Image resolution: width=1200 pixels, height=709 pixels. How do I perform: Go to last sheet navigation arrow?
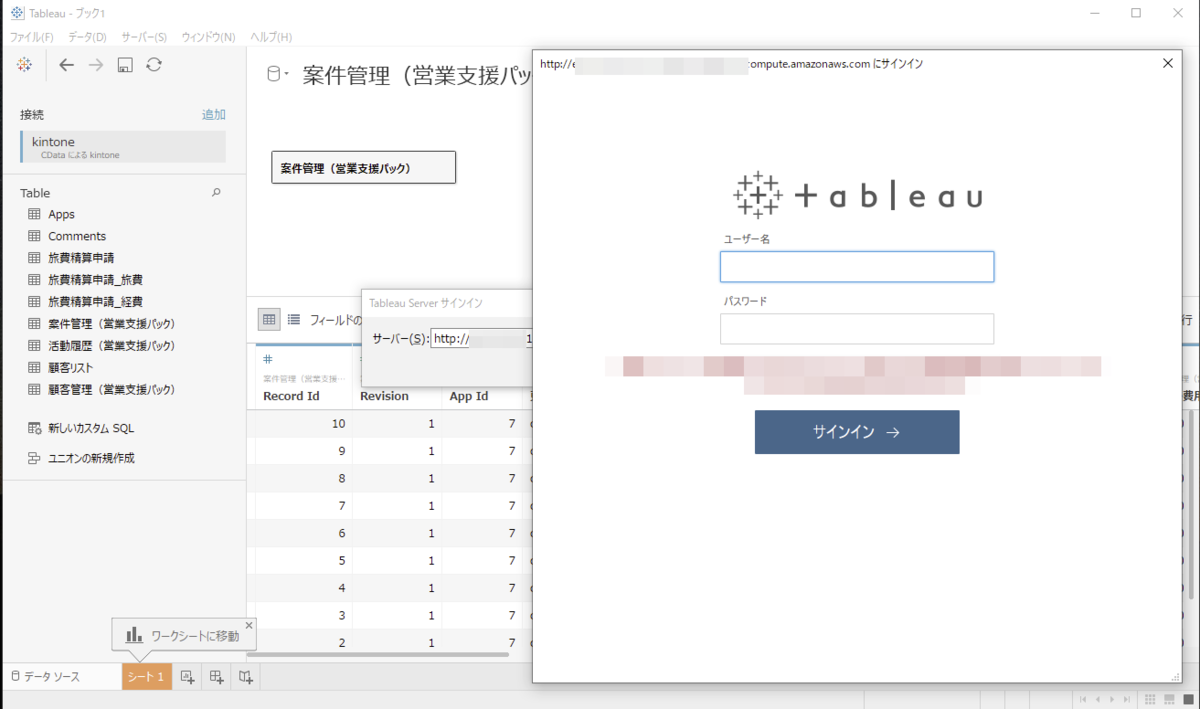[1127, 699]
